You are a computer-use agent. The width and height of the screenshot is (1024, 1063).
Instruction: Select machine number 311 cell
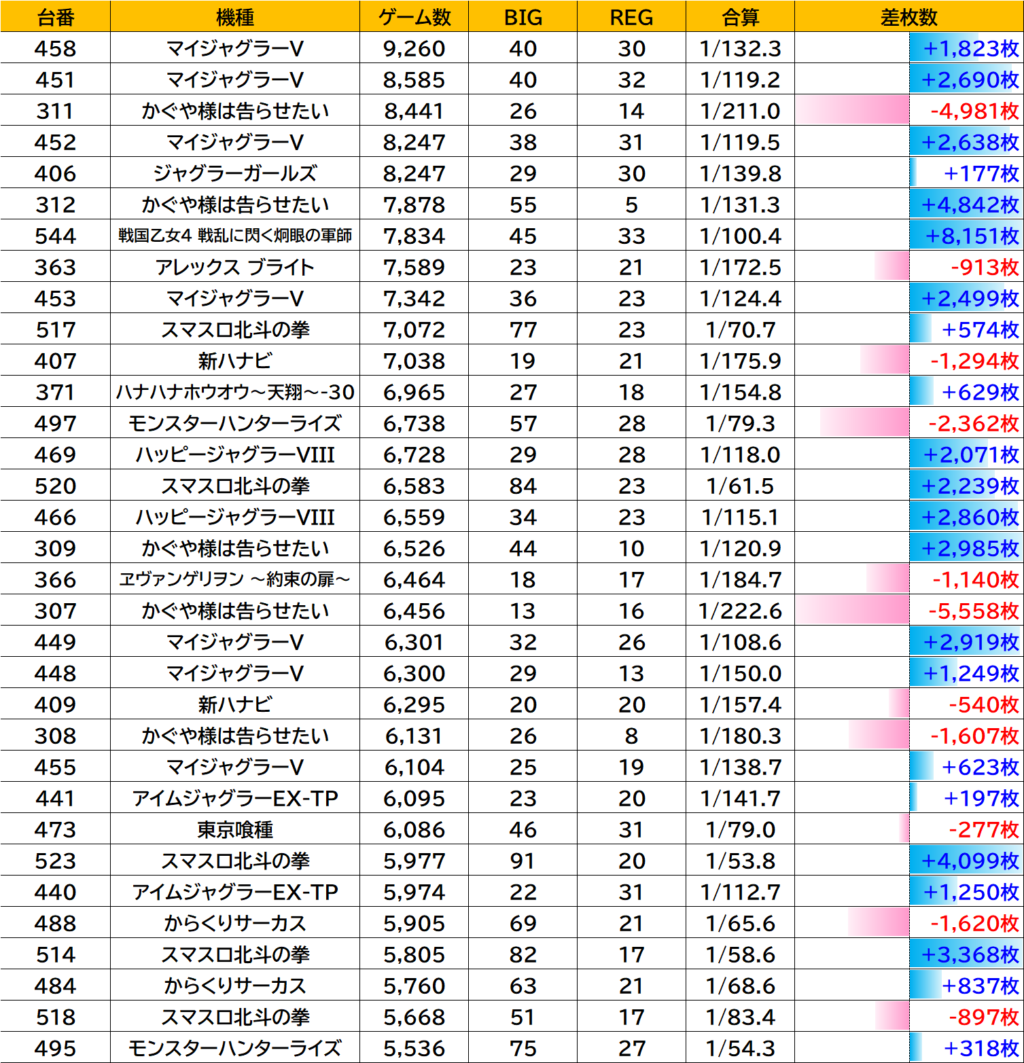tap(55, 111)
